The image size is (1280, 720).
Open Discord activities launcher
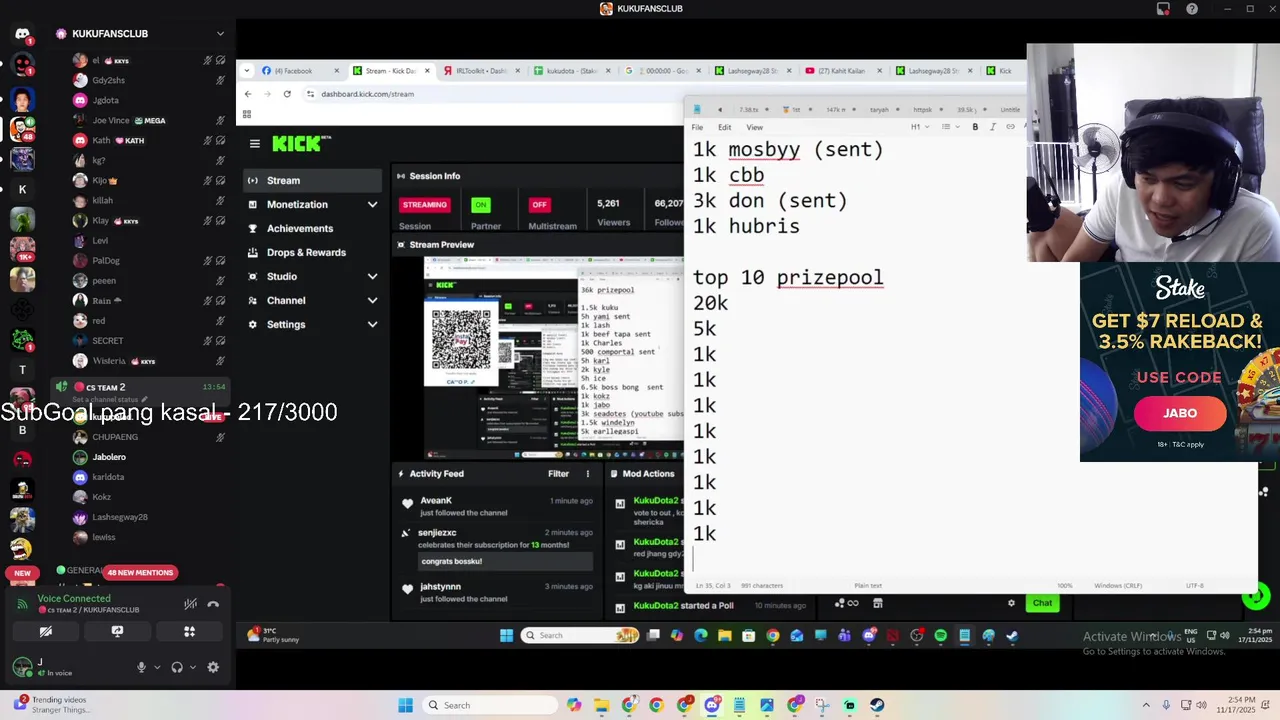point(189,631)
